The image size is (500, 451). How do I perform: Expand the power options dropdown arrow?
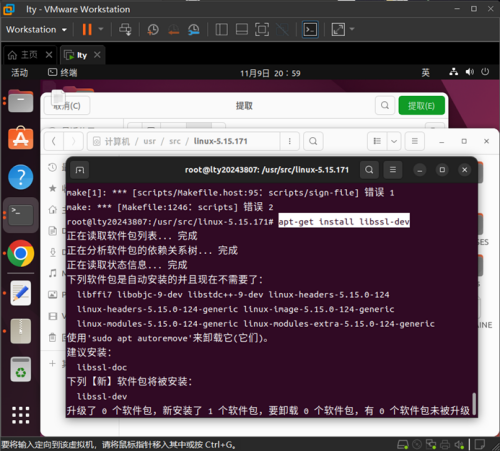pos(101,29)
